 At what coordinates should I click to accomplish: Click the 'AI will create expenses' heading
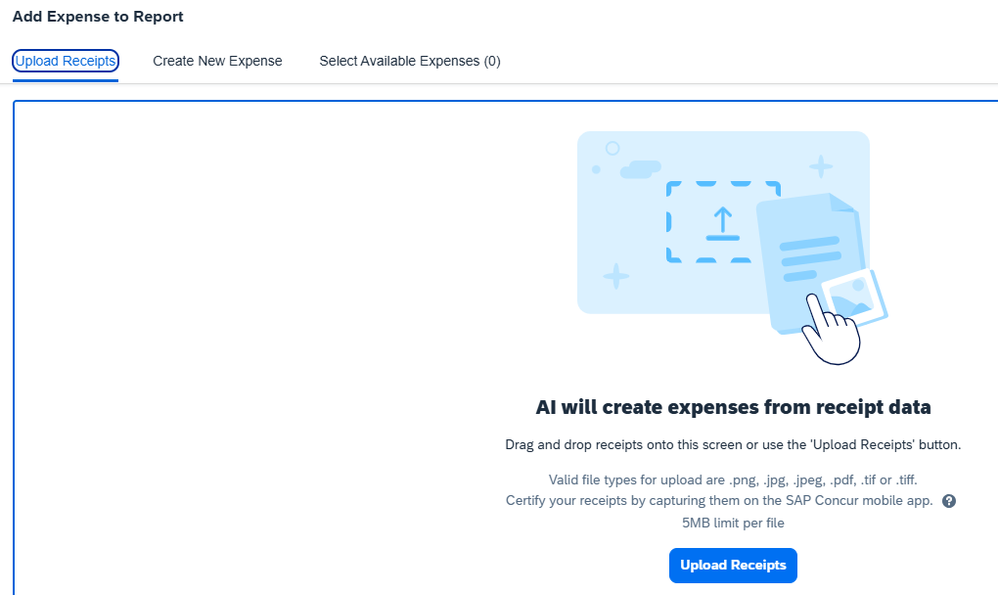click(x=733, y=407)
